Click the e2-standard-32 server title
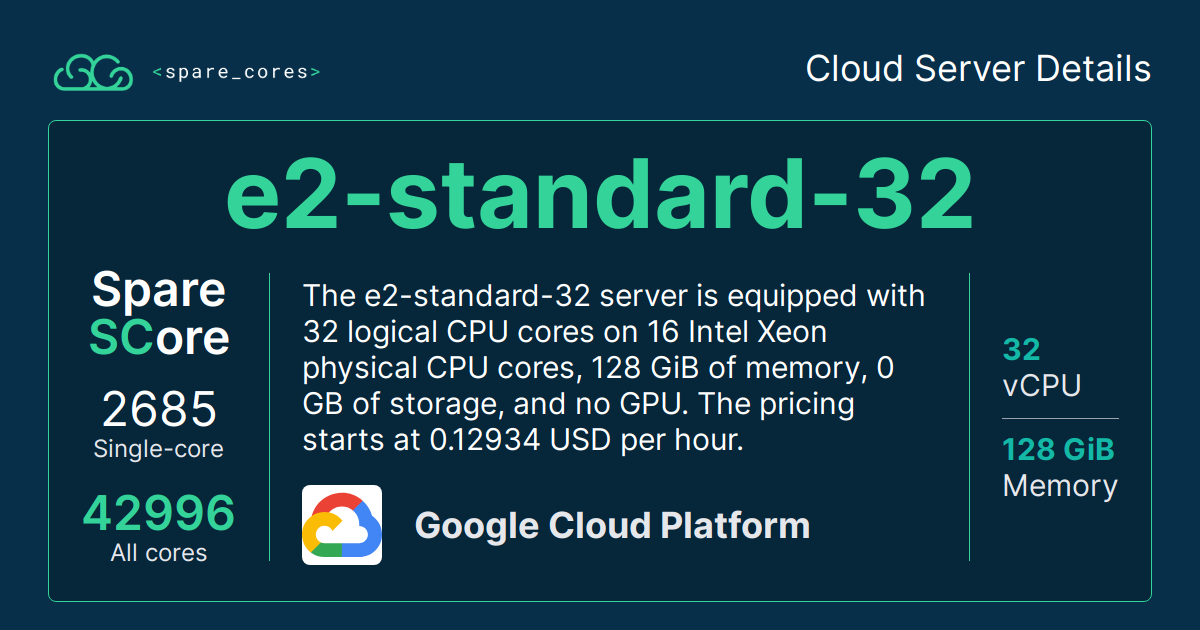 tap(600, 195)
